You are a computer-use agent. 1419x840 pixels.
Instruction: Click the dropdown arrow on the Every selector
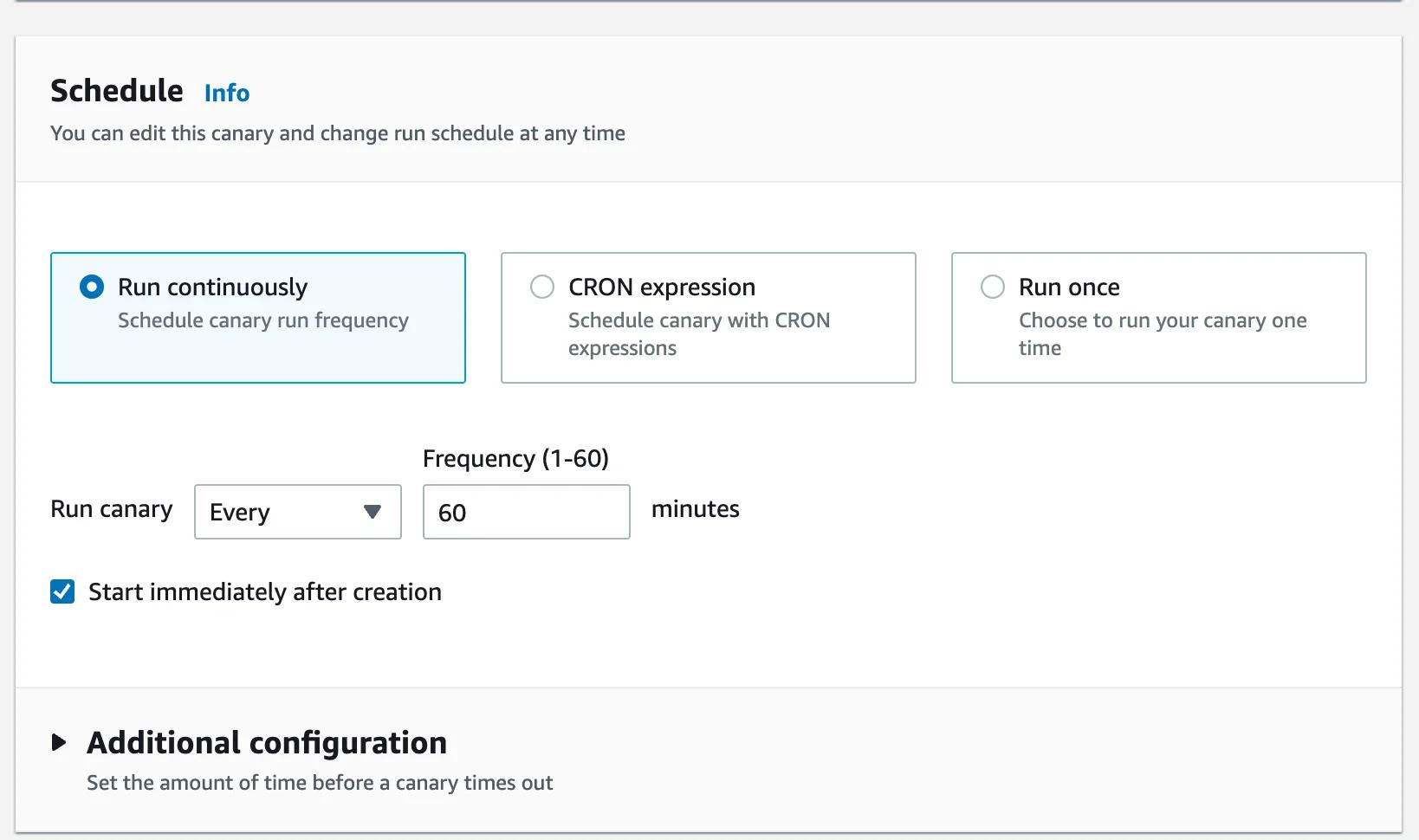373,512
